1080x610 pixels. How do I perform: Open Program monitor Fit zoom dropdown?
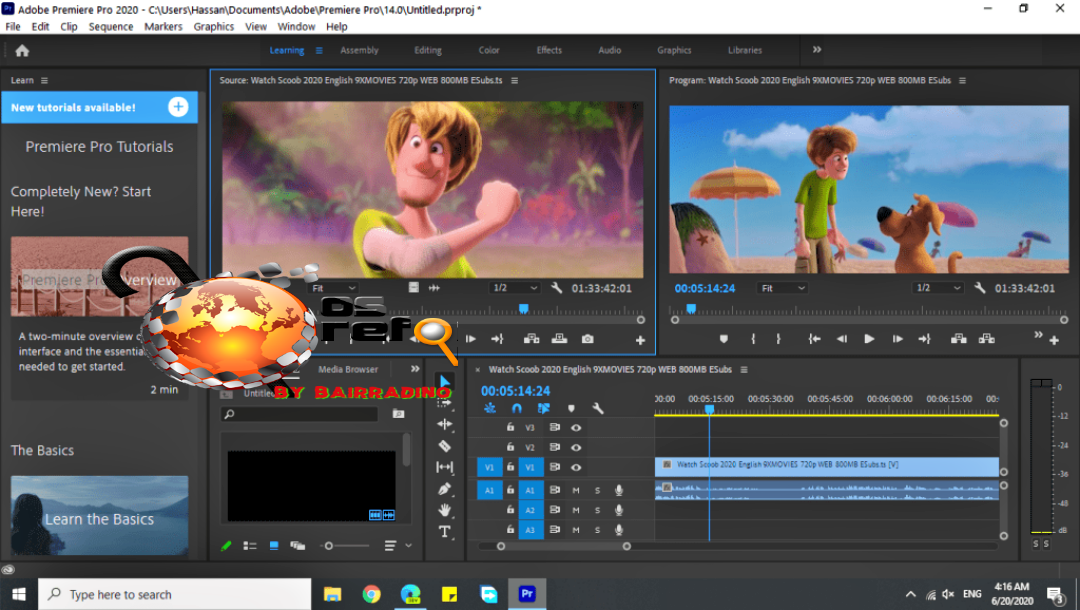click(x=782, y=288)
